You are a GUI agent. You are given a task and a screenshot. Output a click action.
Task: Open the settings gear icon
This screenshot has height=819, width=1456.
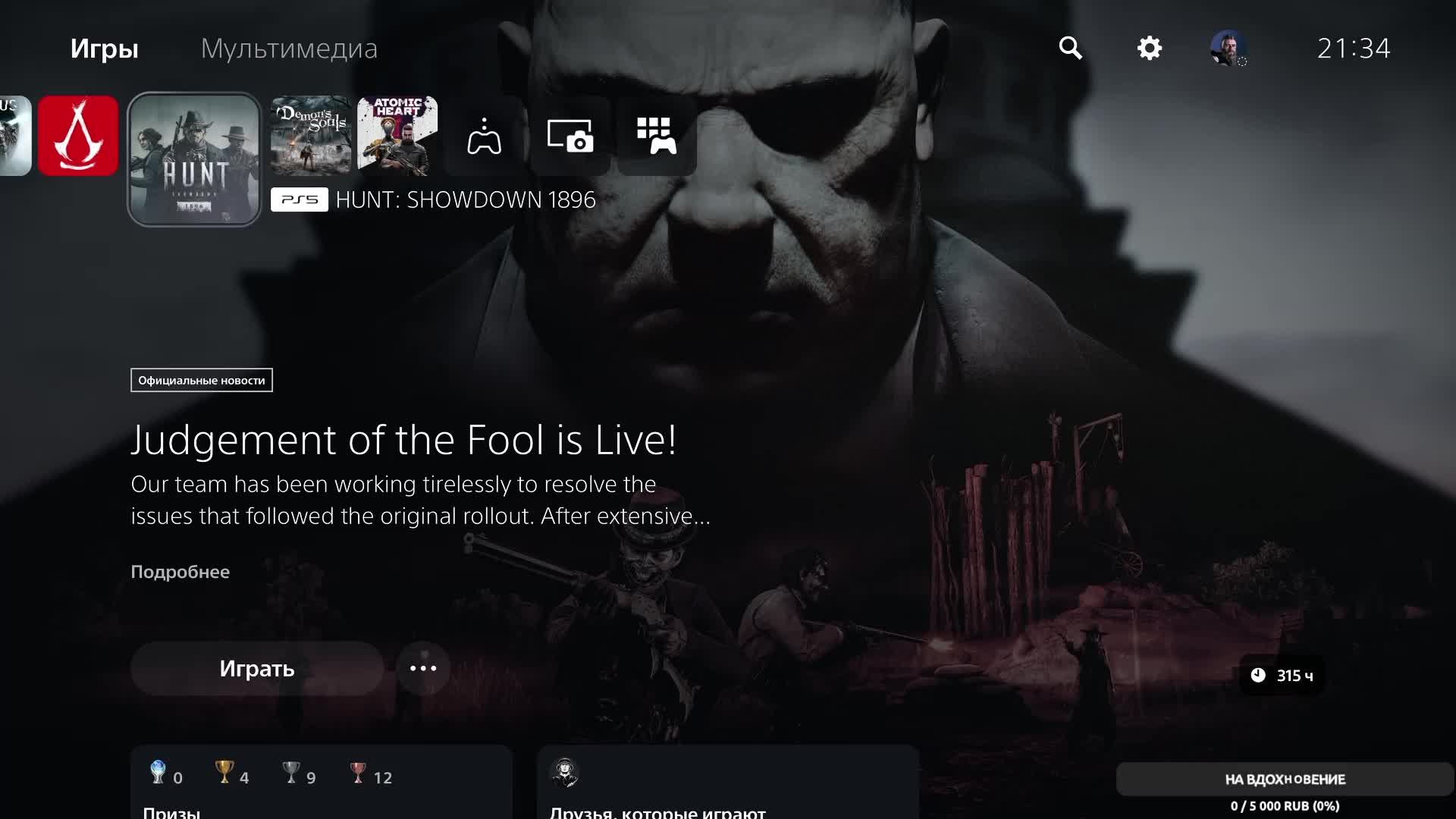coord(1149,49)
